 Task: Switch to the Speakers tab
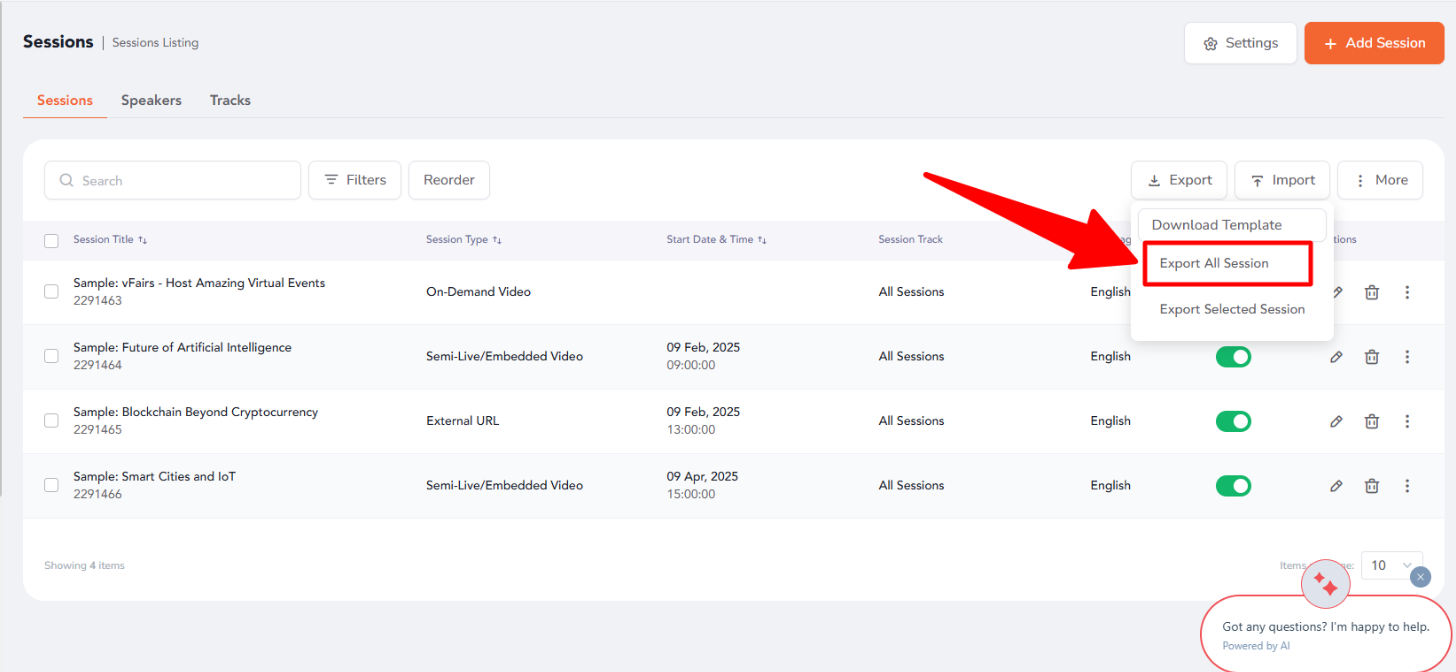(x=151, y=100)
